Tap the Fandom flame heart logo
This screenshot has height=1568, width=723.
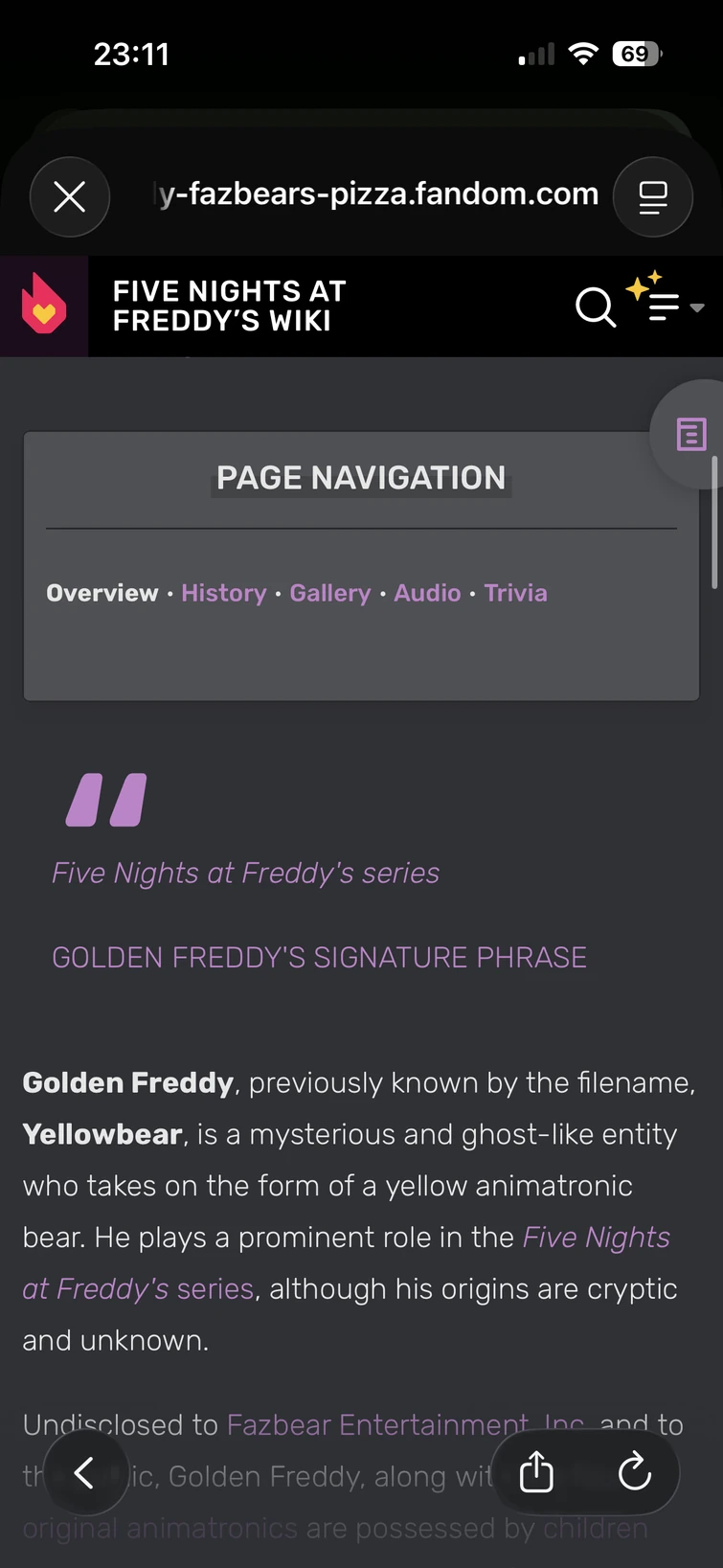coord(44,306)
